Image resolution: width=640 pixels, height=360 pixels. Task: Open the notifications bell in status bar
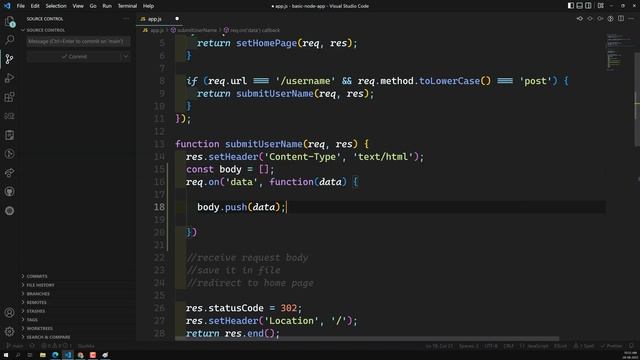pos(631,346)
